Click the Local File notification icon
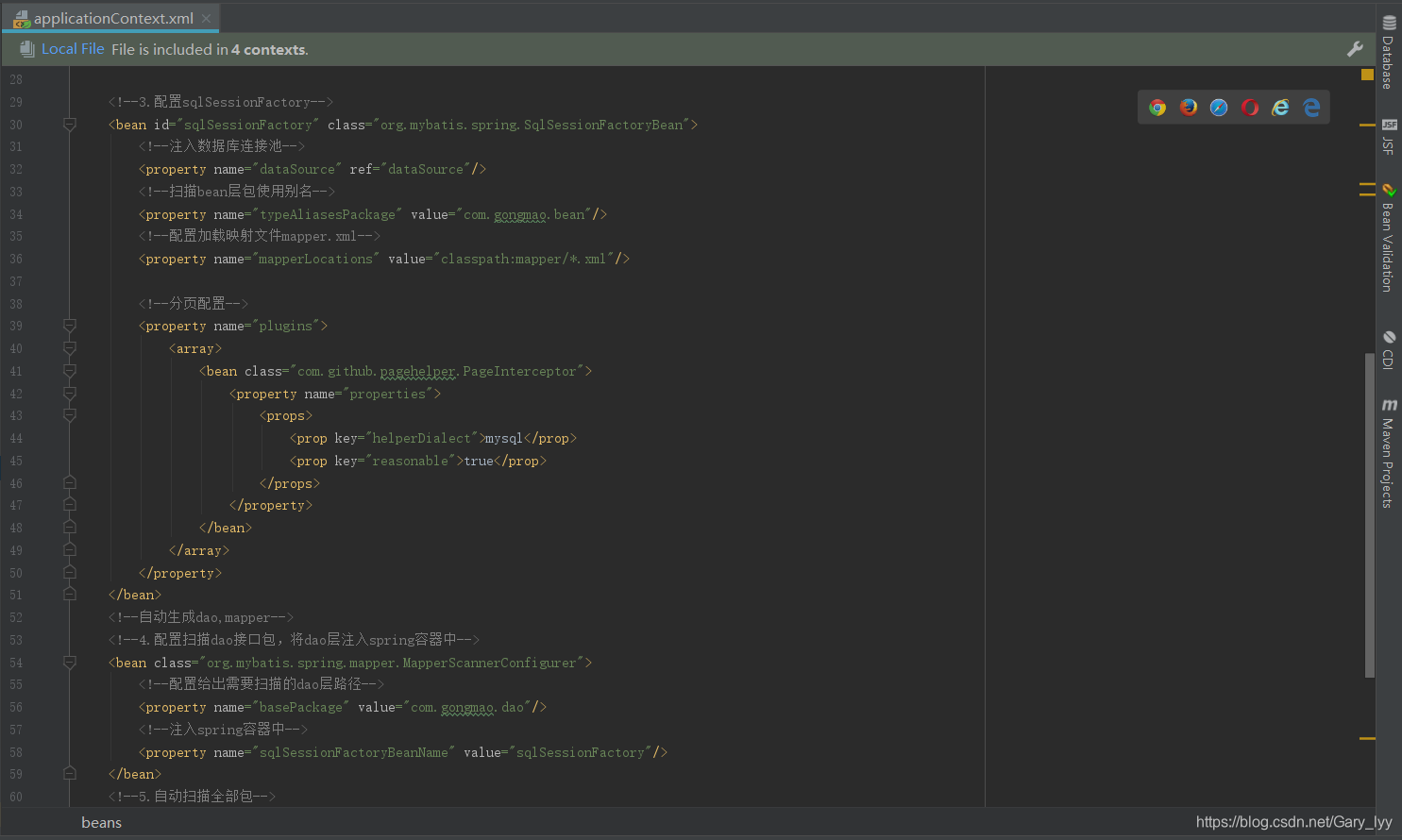 [27, 49]
